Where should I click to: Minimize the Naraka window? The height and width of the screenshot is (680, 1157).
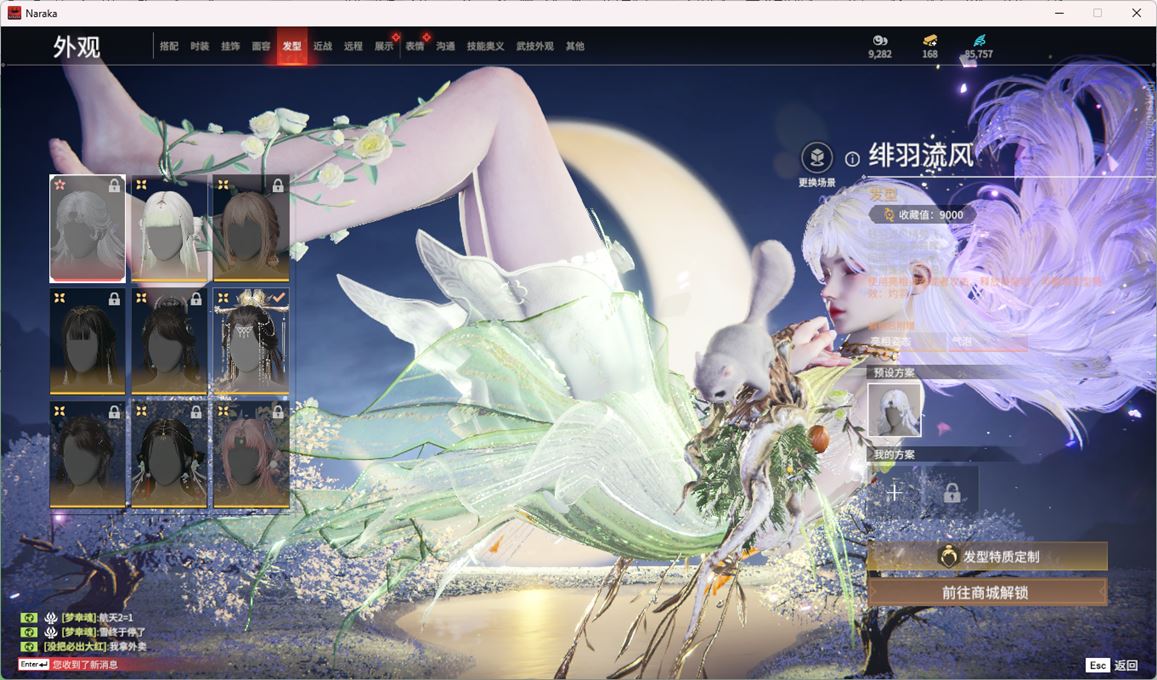pos(1060,13)
